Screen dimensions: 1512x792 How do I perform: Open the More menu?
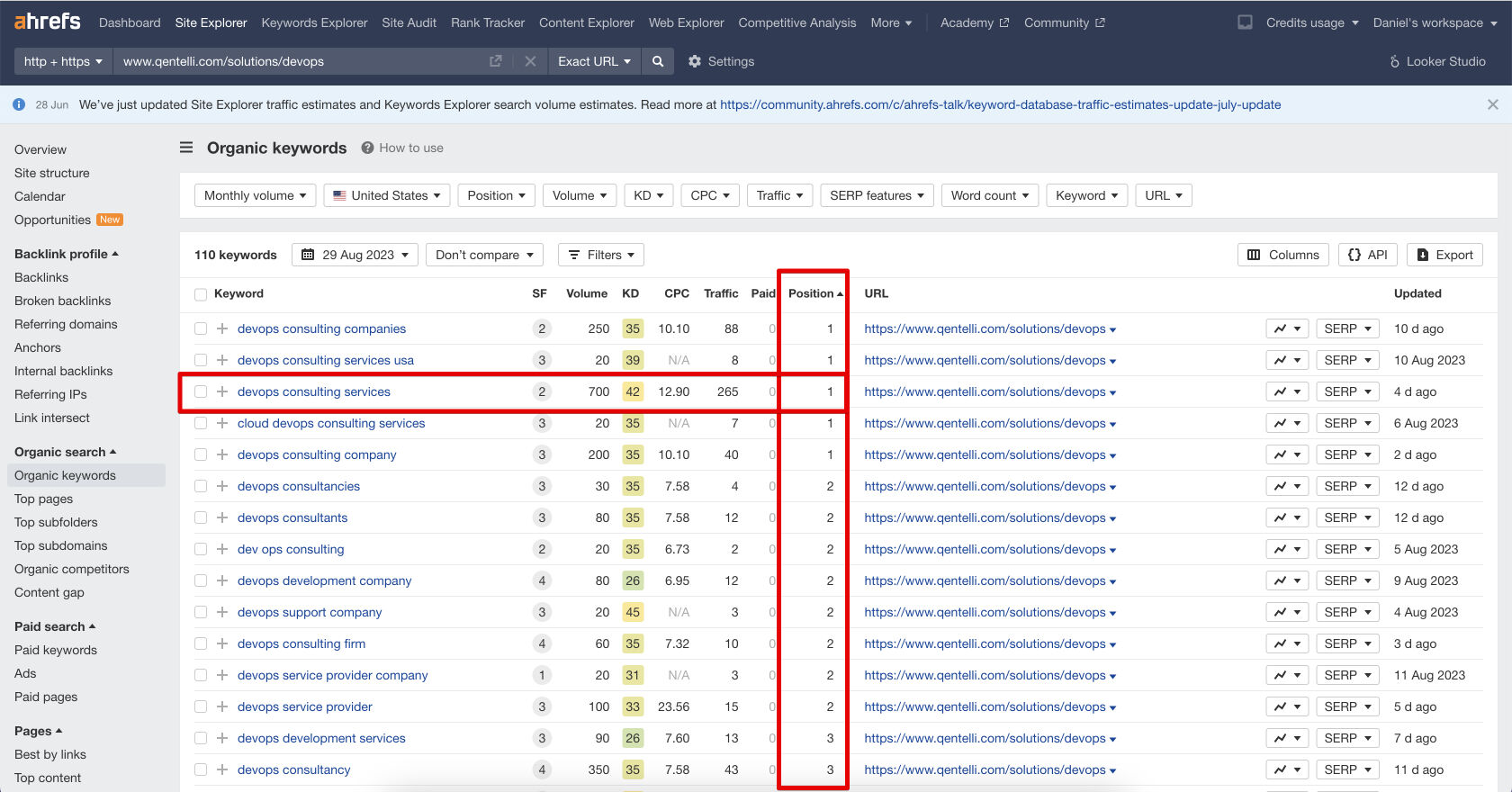pyautogui.click(x=891, y=22)
